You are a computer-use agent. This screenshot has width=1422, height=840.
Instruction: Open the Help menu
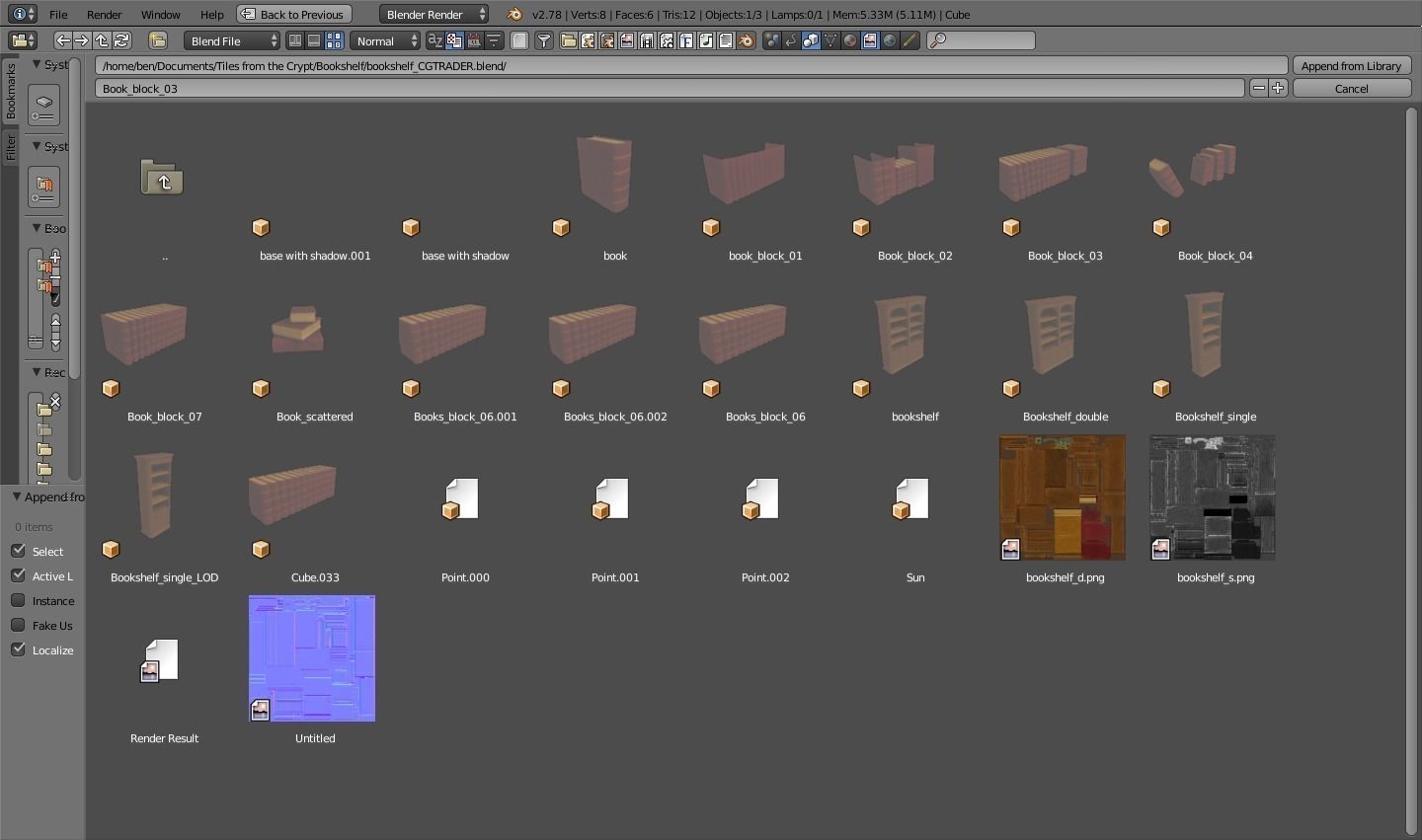point(211,14)
